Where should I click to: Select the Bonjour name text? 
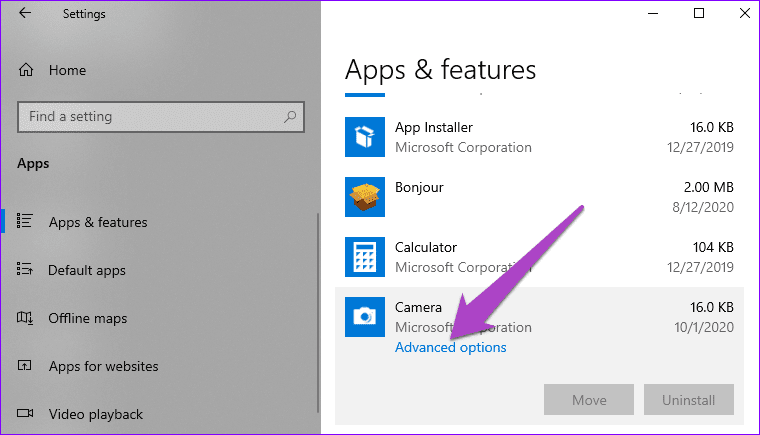pyautogui.click(x=419, y=188)
